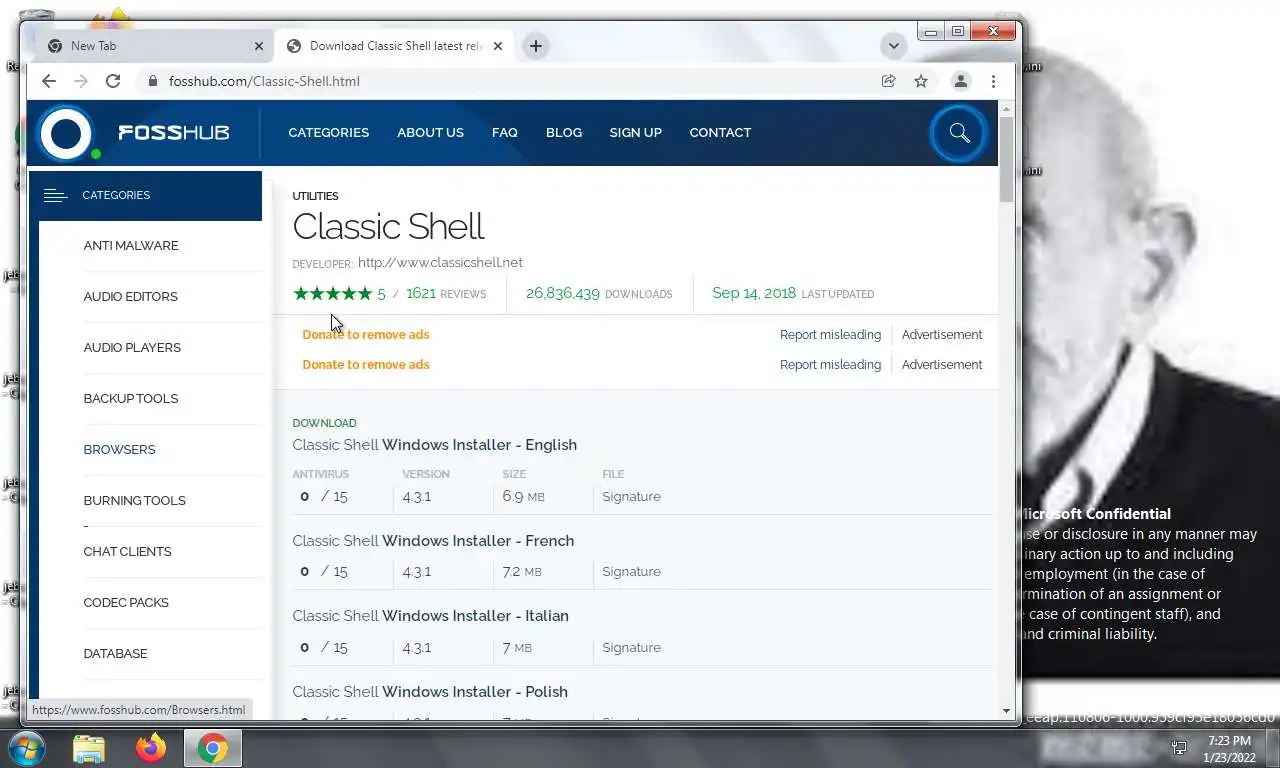Open AUDIO EDITORS category
1280x768 pixels.
click(x=131, y=296)
